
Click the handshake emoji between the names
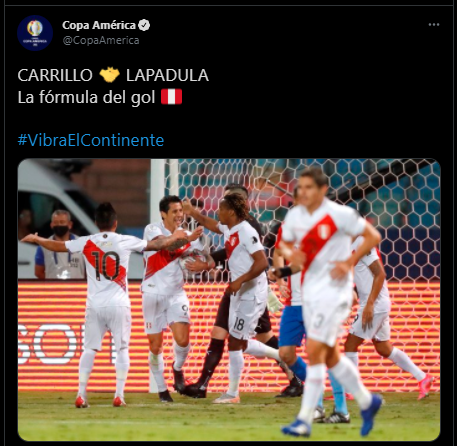point(109,75)
